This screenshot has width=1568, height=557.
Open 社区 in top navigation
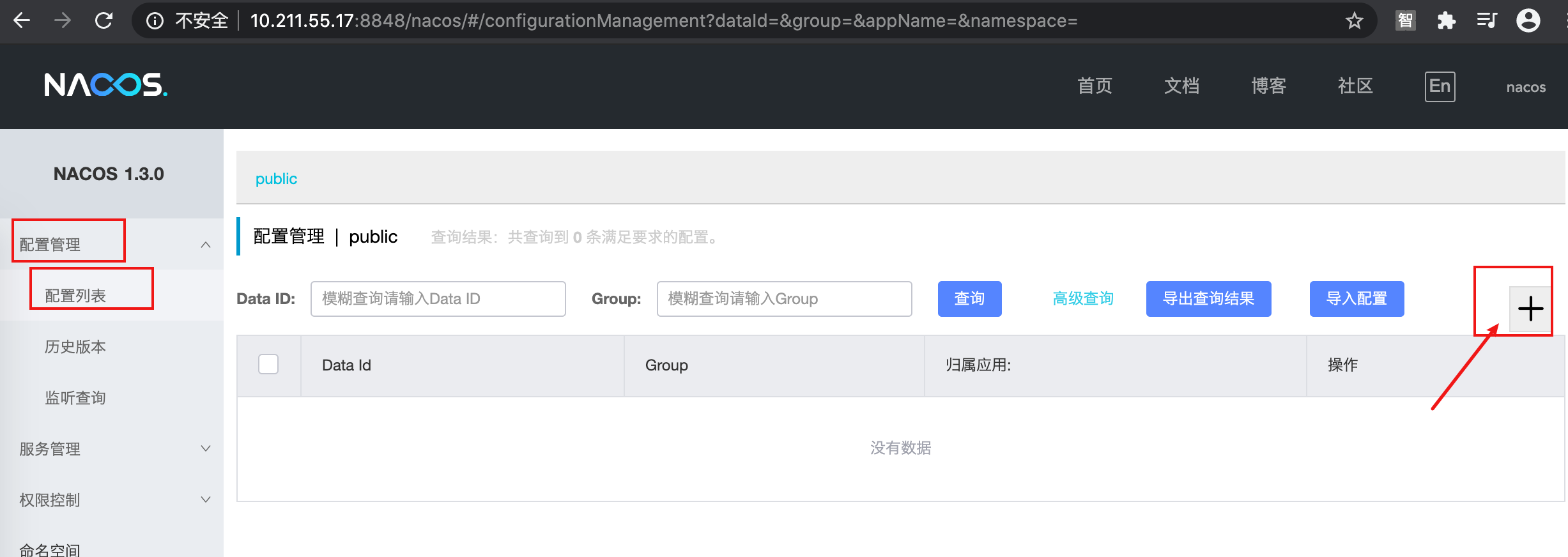coord(1355,86)
